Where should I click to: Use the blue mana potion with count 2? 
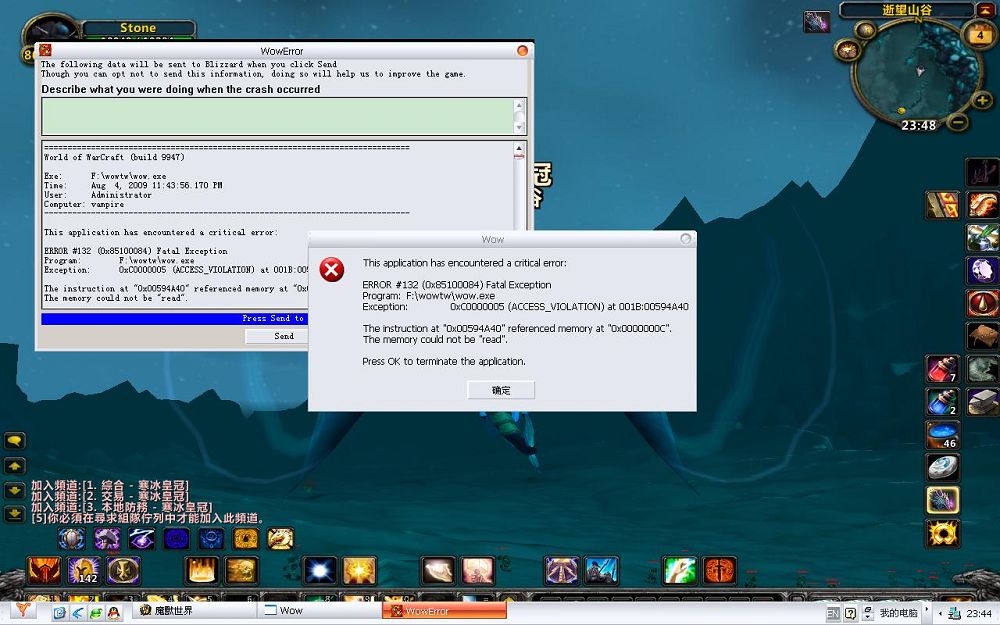coord(942,402)
